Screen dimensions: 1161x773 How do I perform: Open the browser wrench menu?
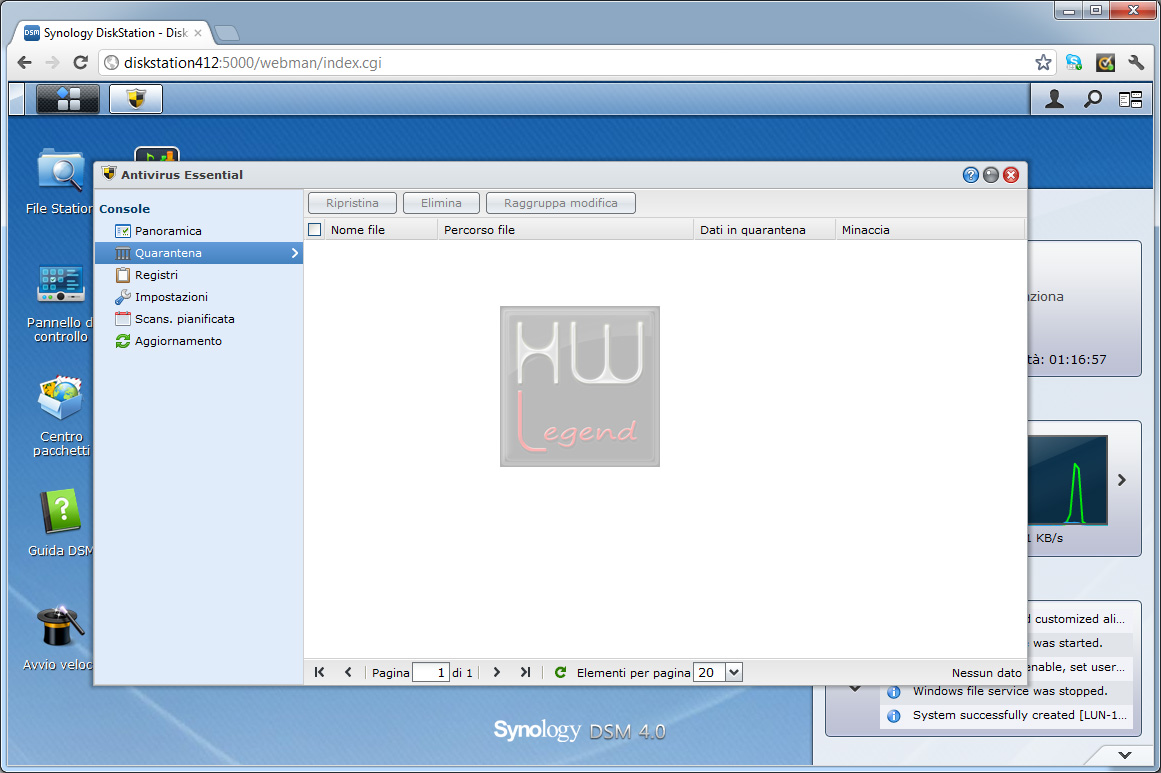point(1136,63)
